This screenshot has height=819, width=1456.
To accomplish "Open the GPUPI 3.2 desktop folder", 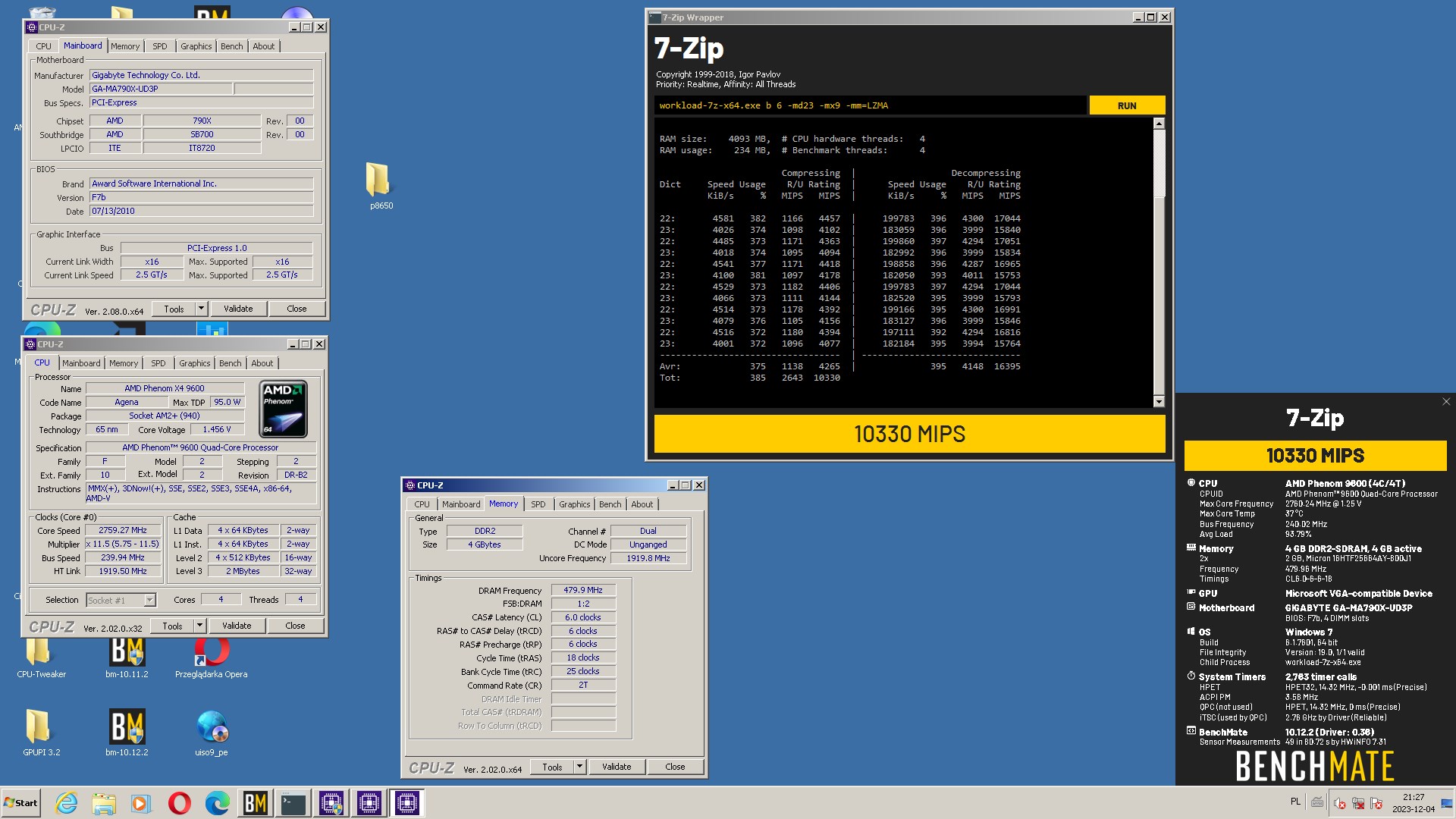I will 41,733.
